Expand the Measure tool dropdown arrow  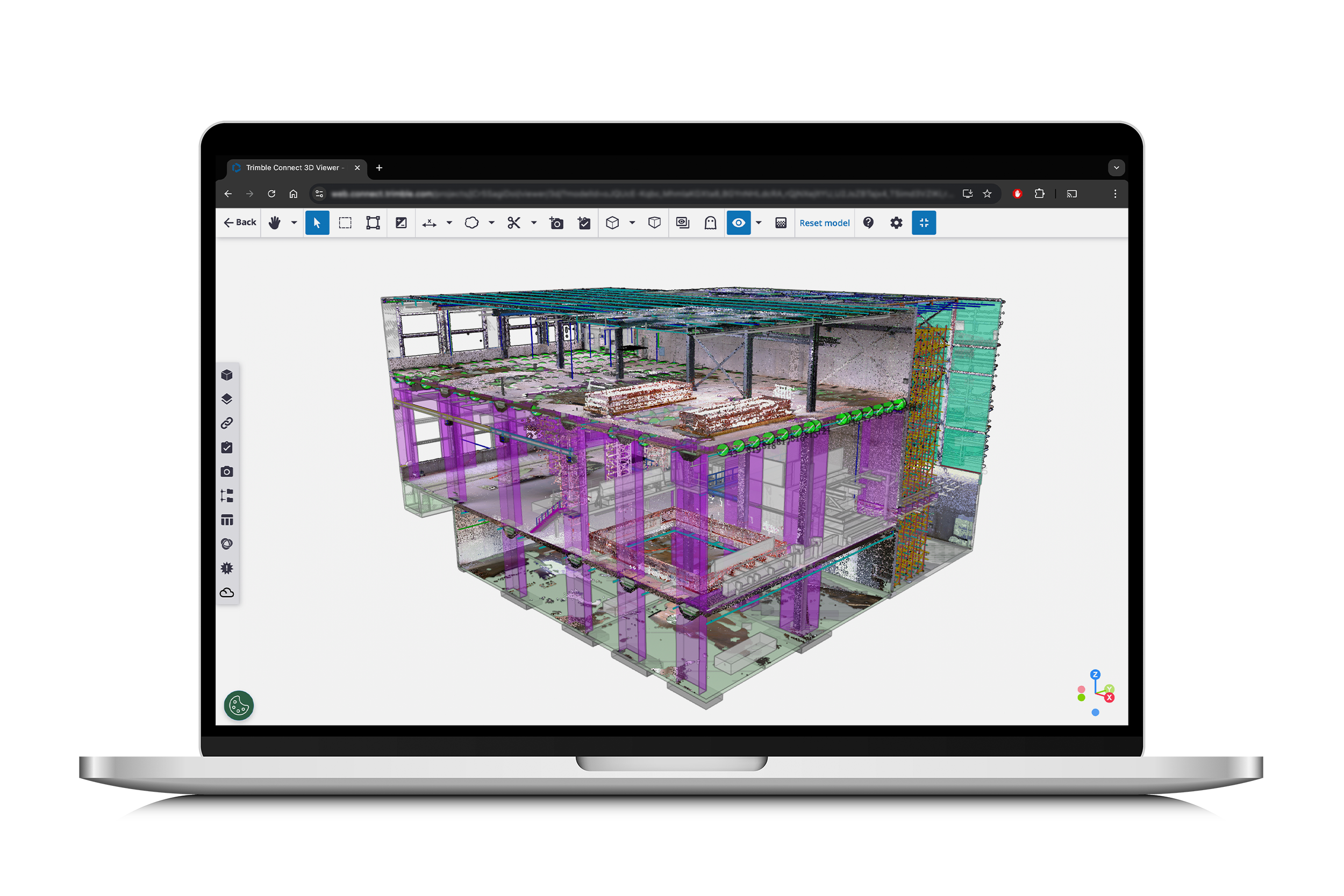[x=450, y=223]
